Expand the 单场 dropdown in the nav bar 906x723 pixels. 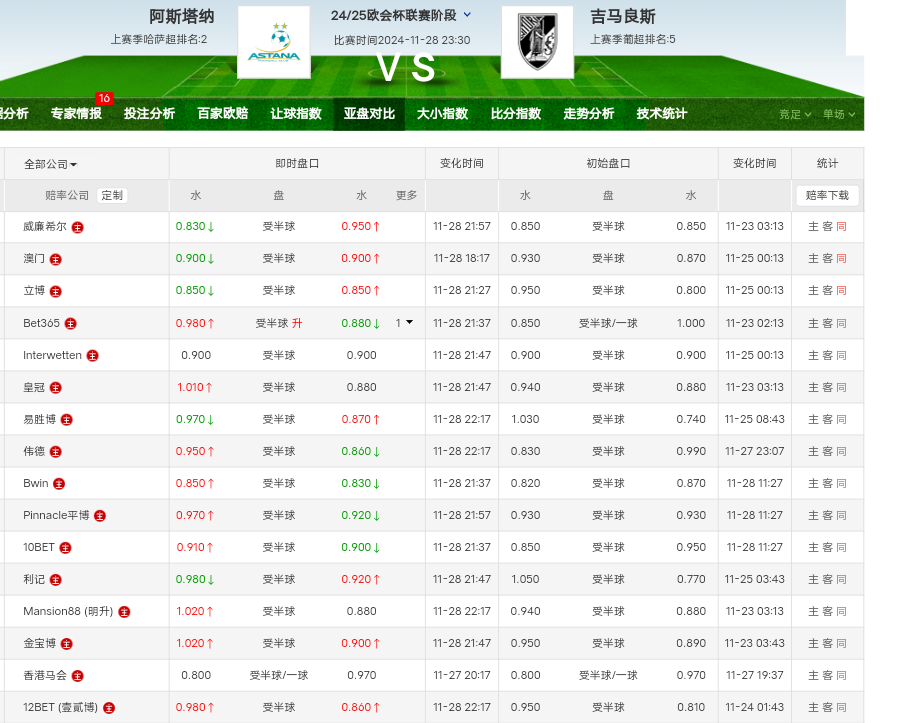tap(839, 114)
